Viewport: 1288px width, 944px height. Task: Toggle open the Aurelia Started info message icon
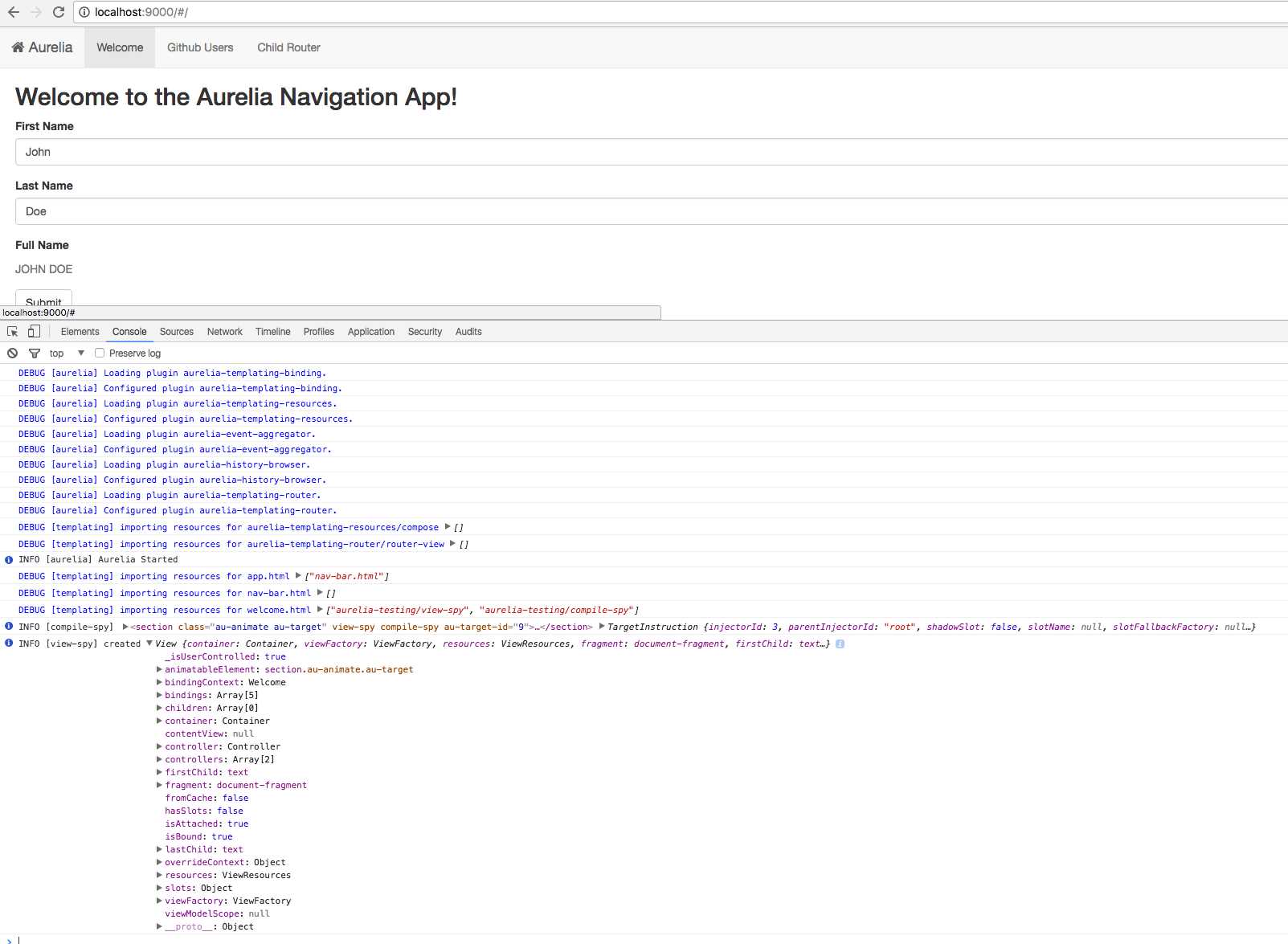[x=8, y=558]
